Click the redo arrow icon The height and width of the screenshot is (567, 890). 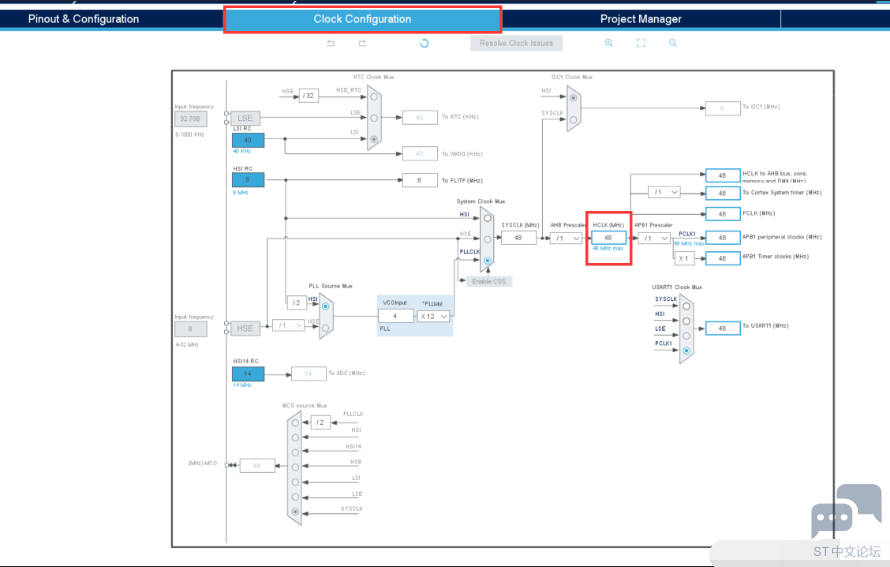(x=362, y=43)
